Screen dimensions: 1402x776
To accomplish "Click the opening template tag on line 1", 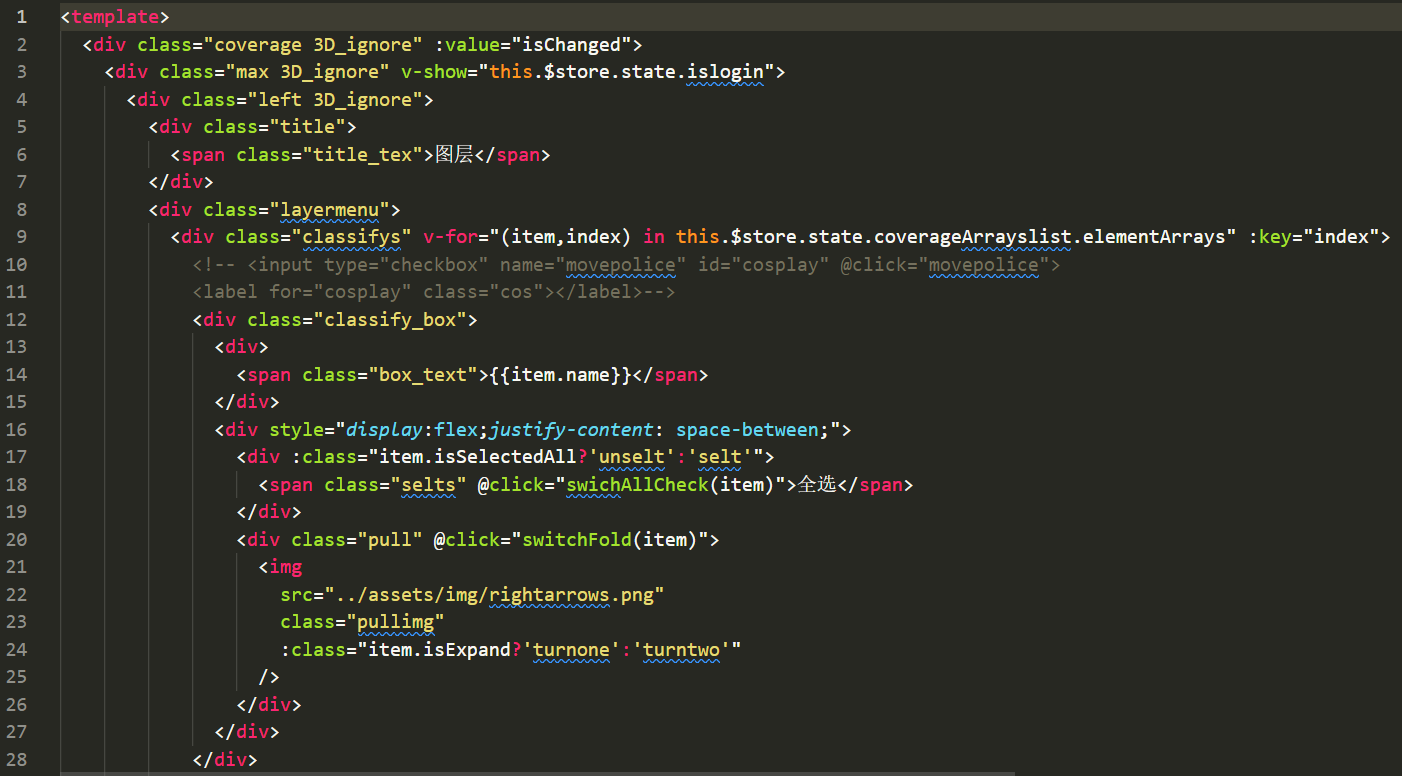I will 115,17.
